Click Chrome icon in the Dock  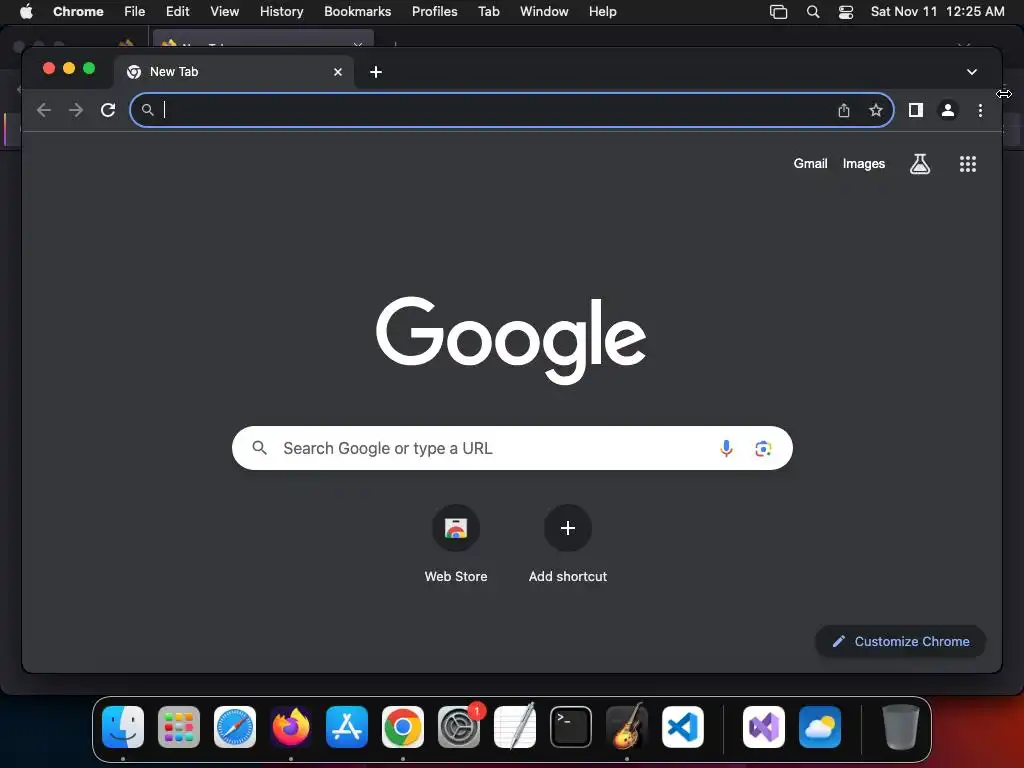tap(403, 727)
